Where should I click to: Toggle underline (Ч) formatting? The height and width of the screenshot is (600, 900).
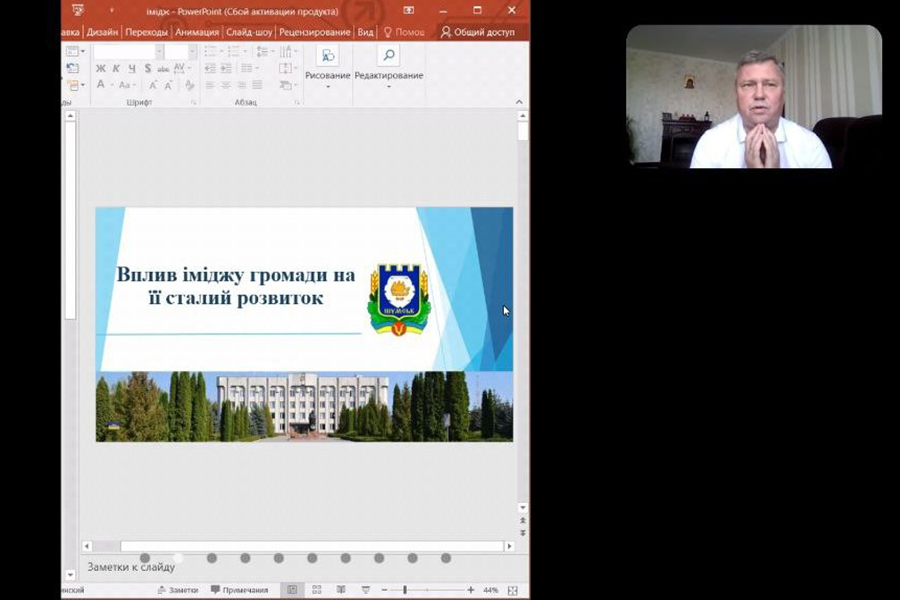pos(131,69)
